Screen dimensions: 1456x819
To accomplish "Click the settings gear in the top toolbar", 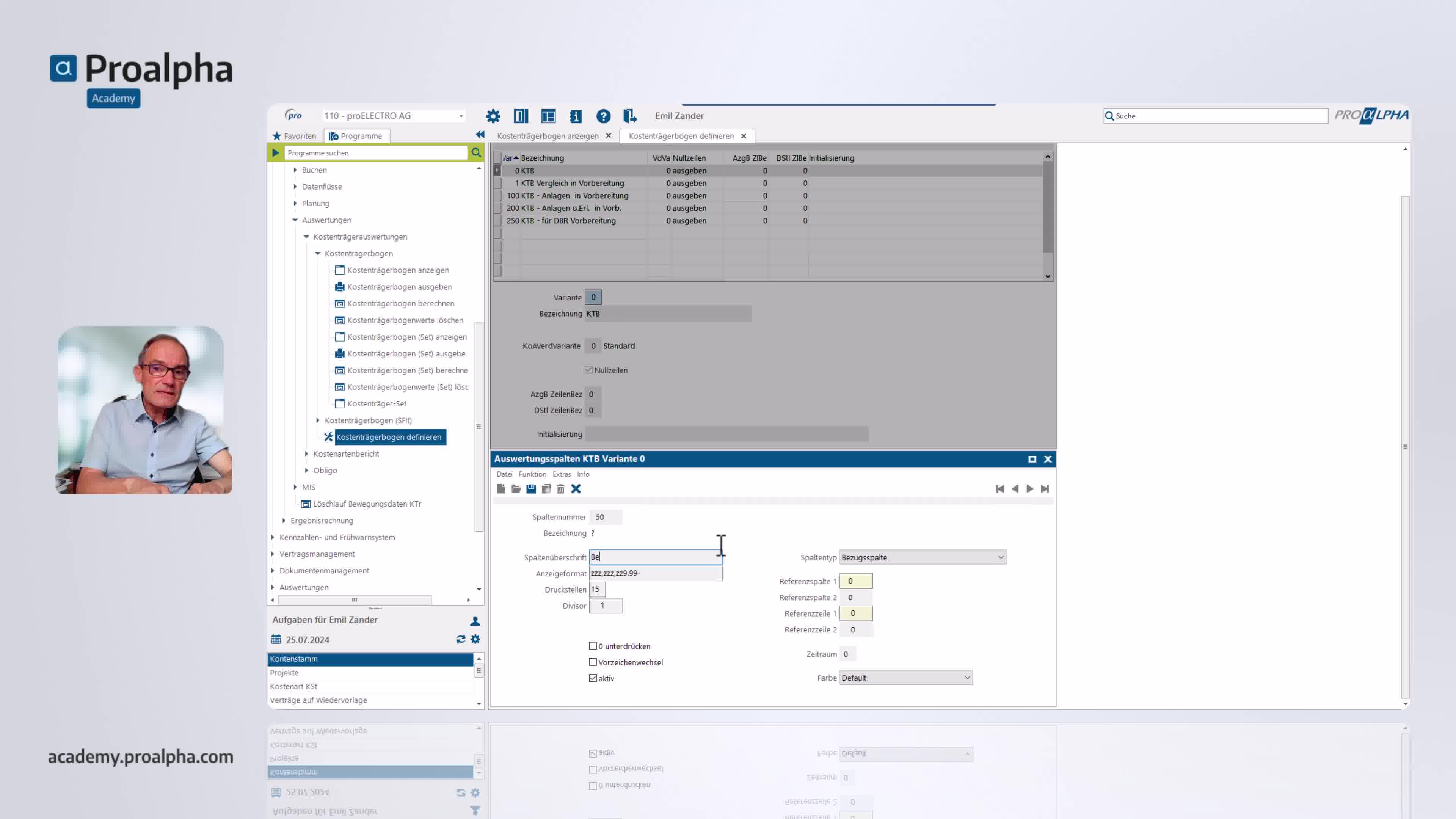I will [x=493, y=116].
